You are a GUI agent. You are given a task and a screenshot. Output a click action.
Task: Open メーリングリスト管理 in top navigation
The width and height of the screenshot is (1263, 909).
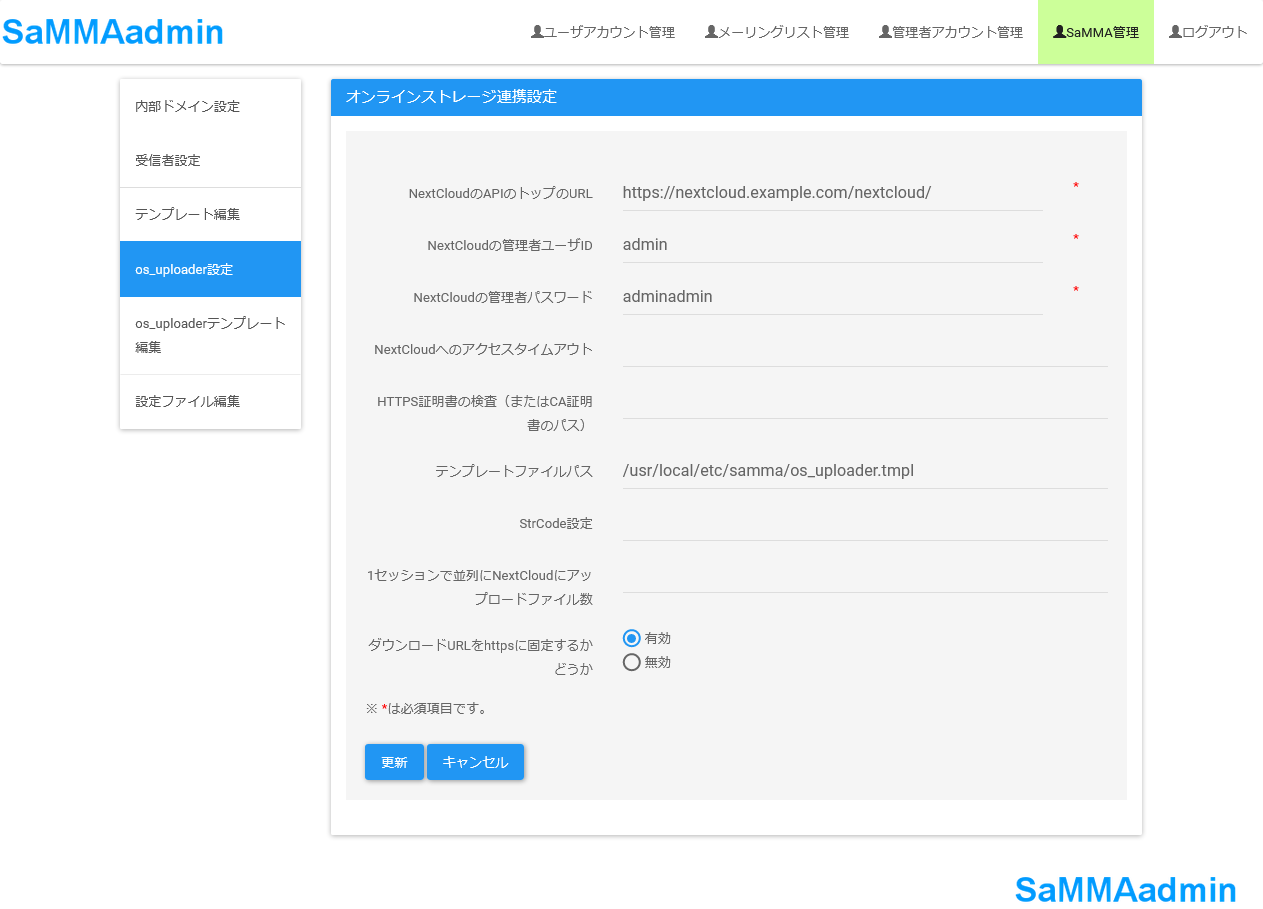click(x=777, y=32)
